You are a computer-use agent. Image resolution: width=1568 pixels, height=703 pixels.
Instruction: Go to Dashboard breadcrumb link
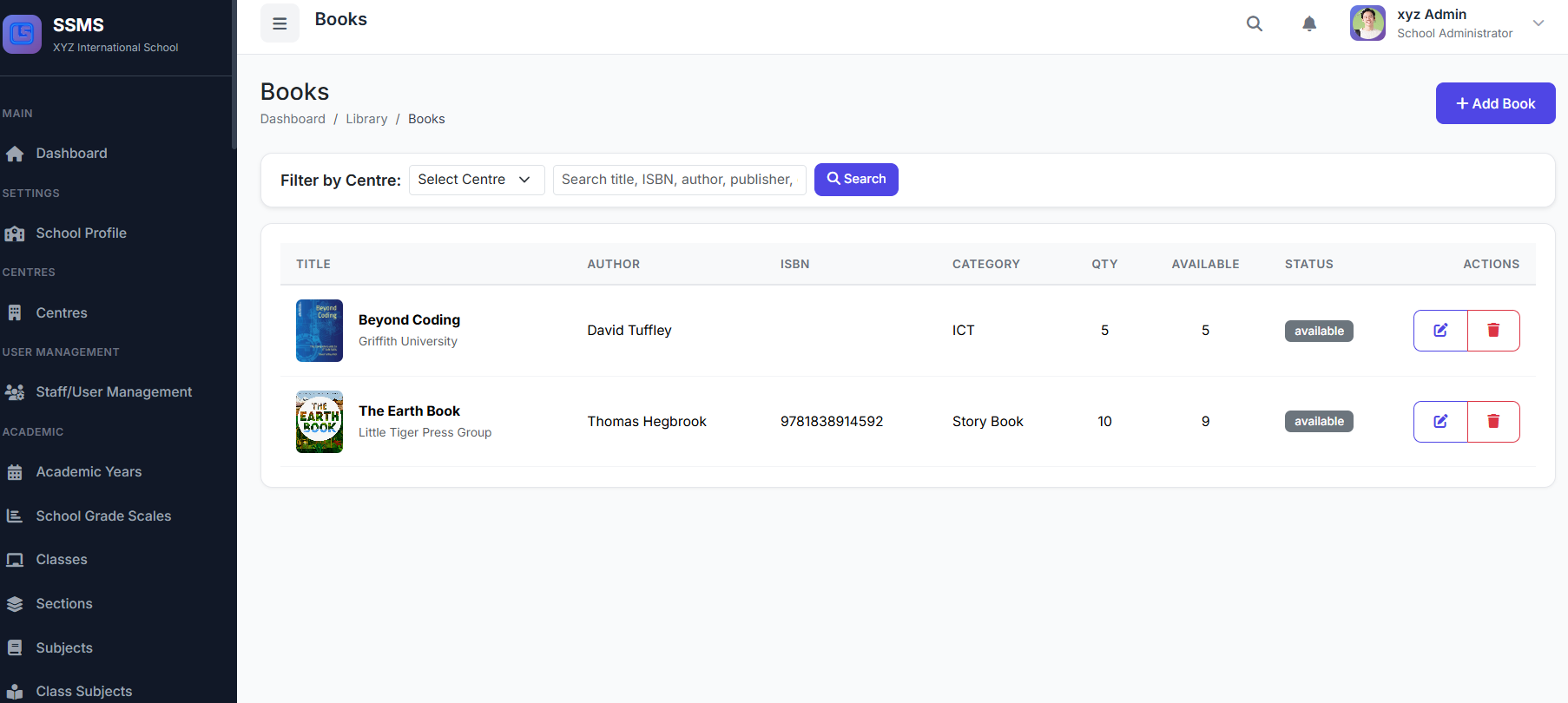[x=293, y=119]
